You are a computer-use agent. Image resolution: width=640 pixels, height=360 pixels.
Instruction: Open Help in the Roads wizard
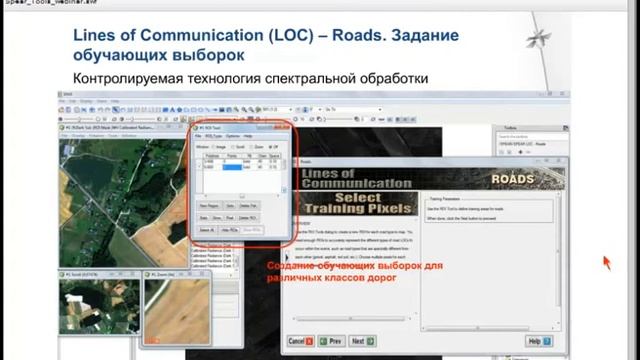click(x=539, y=341)
